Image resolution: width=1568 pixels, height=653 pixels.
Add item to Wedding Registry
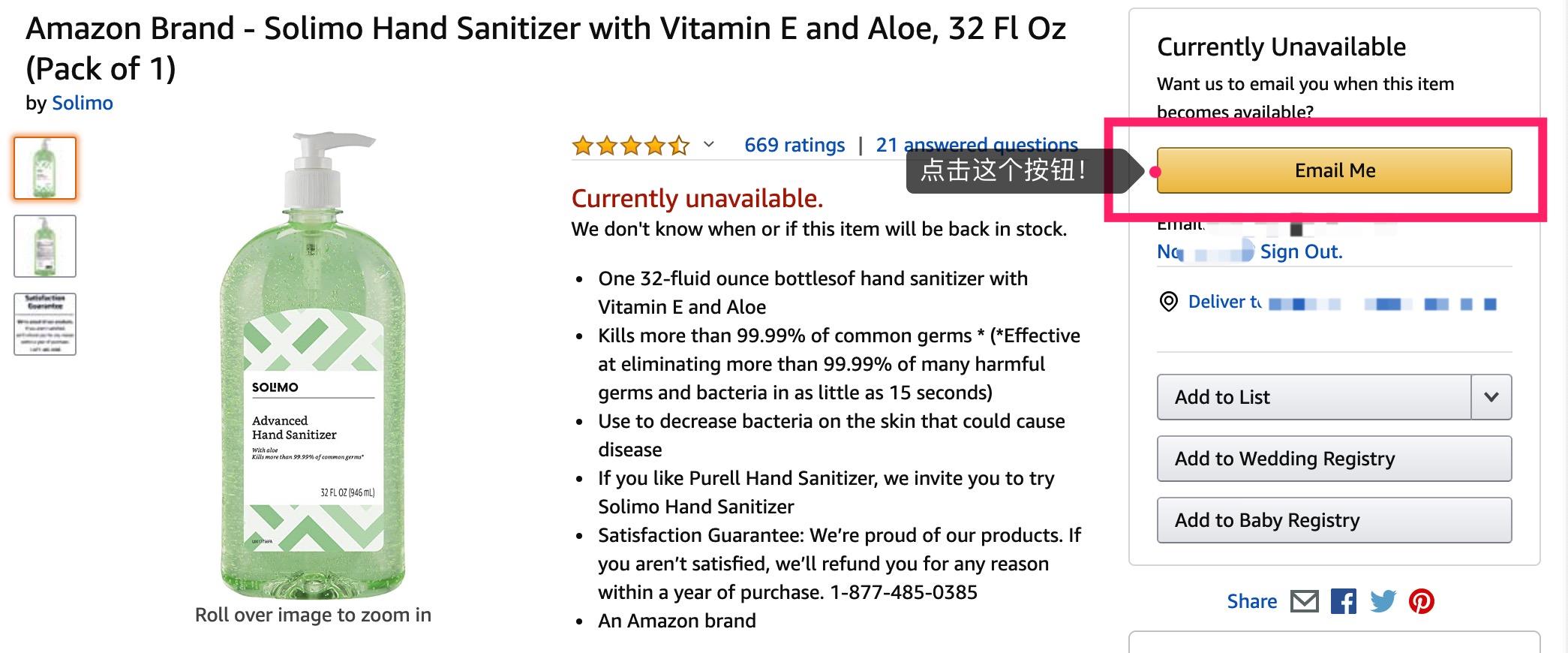[1334, 459]
